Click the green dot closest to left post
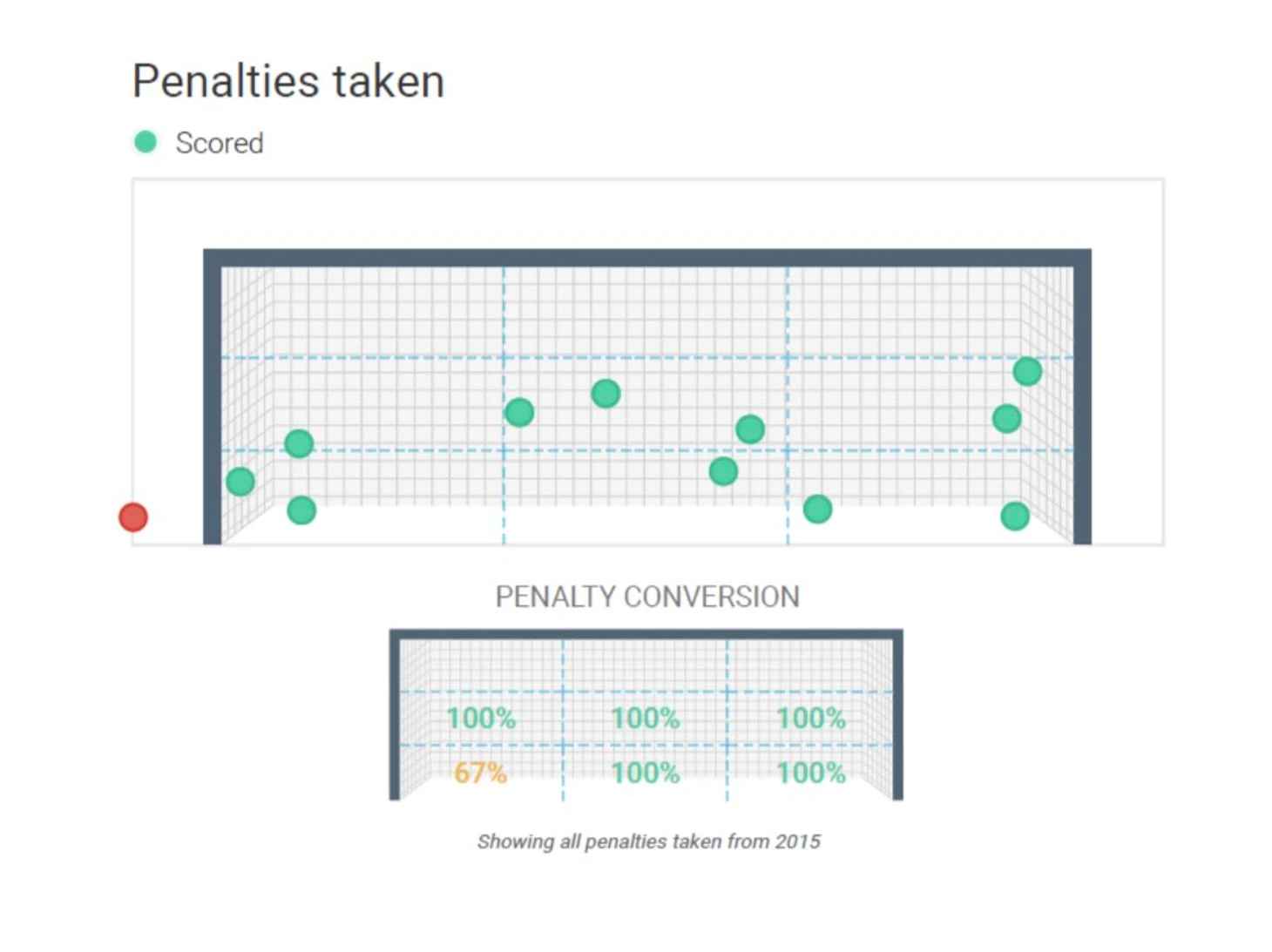This screenshot has height=952, width=1272. click(x=240, y=482)
